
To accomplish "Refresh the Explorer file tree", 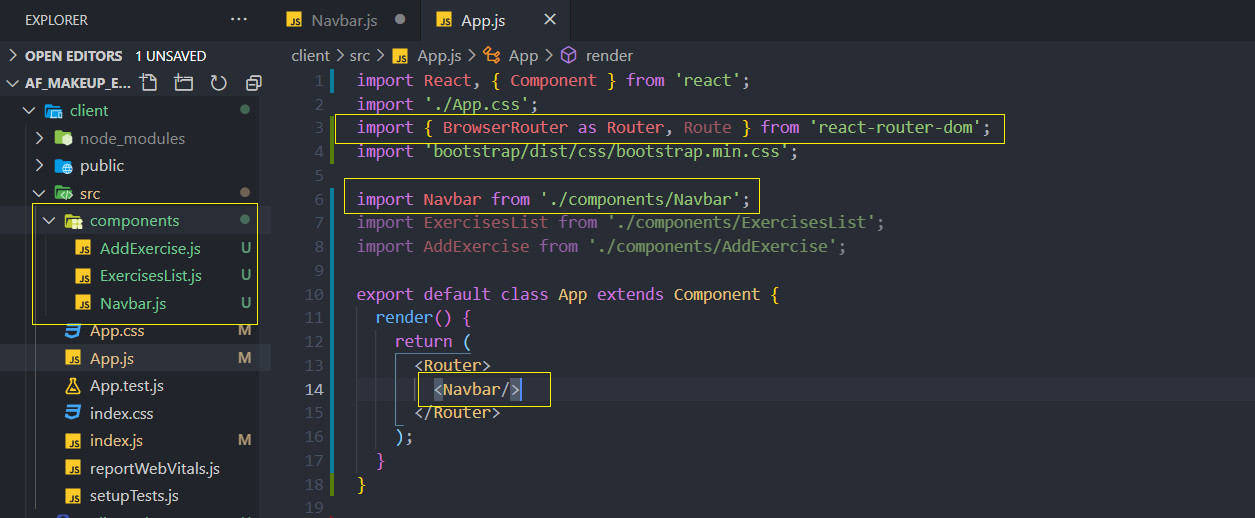I will click(x=218, y=83).
